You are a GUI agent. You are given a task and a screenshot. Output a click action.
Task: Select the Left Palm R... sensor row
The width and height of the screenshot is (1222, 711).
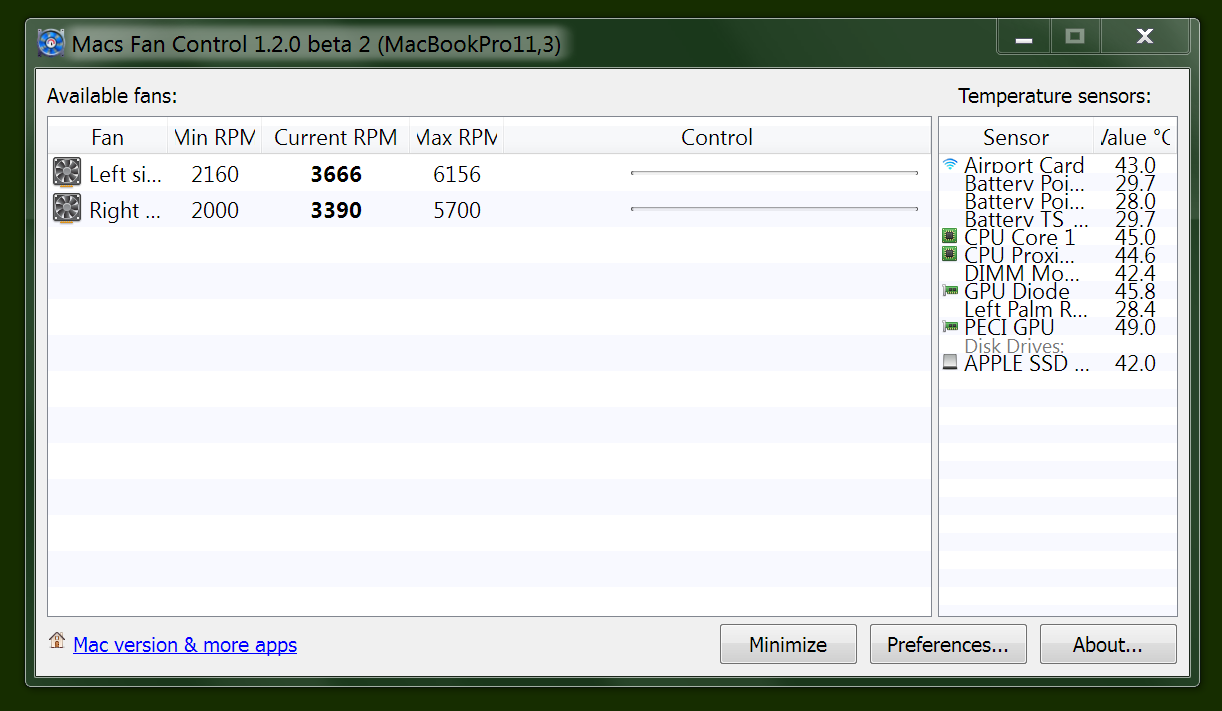click(1058, 309)
